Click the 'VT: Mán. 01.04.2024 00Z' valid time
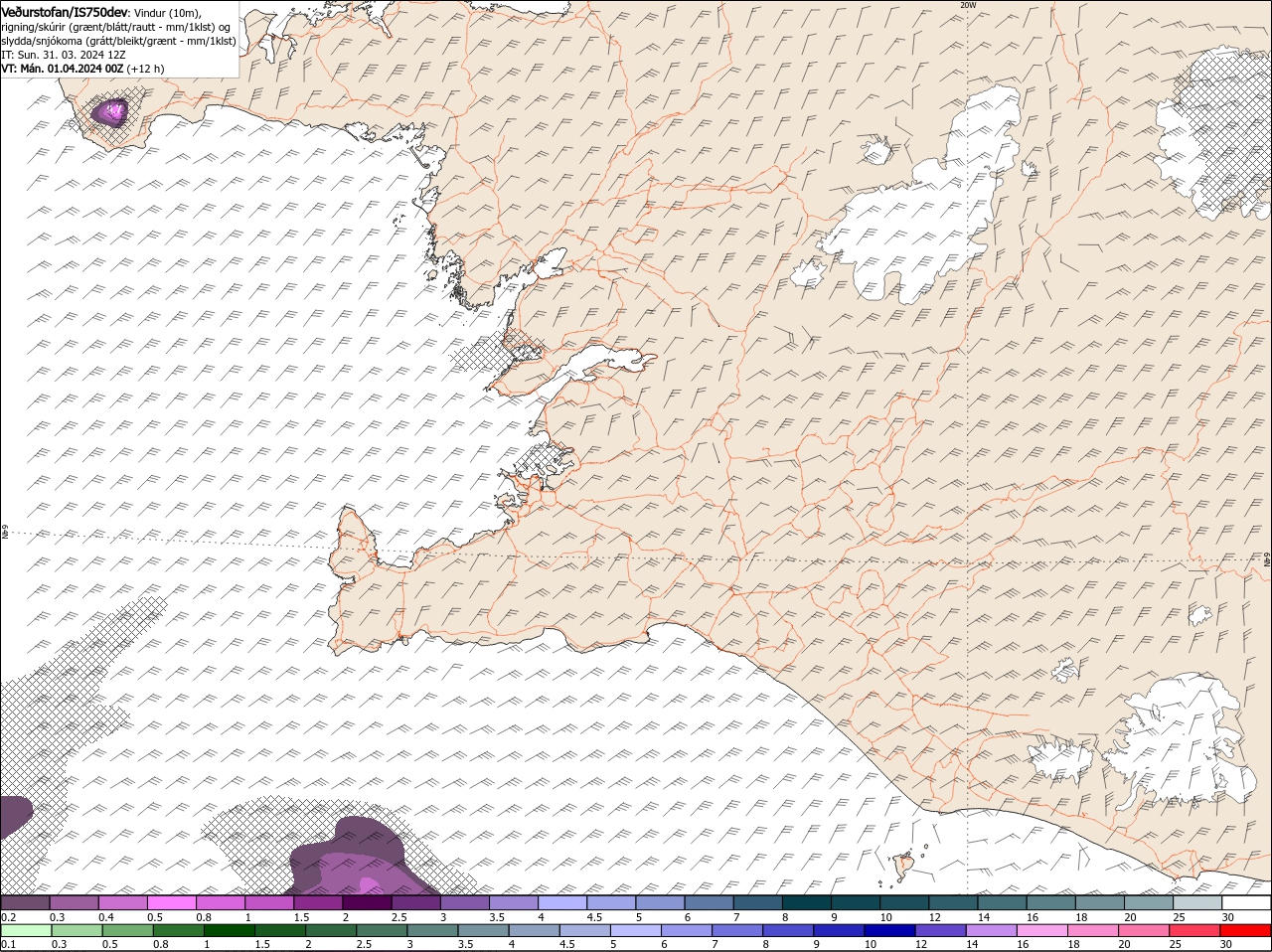 [x=63, y=69]
